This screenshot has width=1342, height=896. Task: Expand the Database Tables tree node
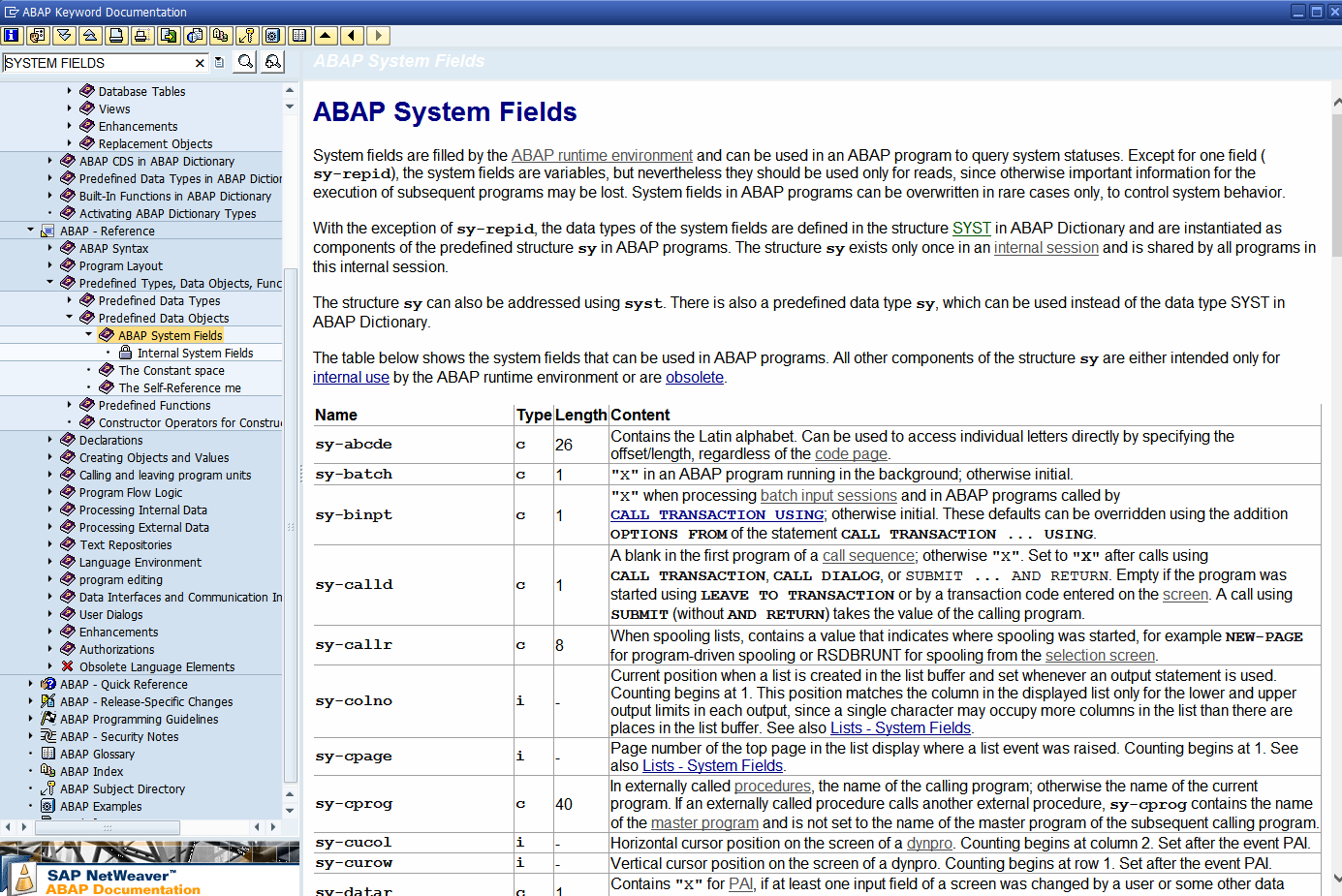click(69, 91)
